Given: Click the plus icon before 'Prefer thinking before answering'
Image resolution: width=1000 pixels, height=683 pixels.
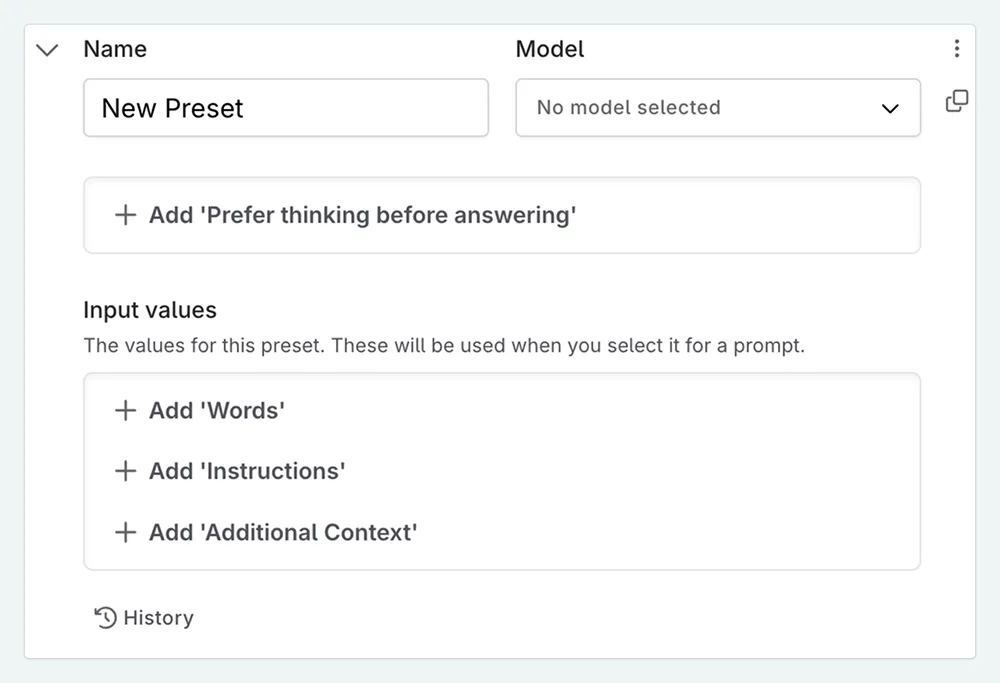Looking at the screenshot, I should point(125,215).
